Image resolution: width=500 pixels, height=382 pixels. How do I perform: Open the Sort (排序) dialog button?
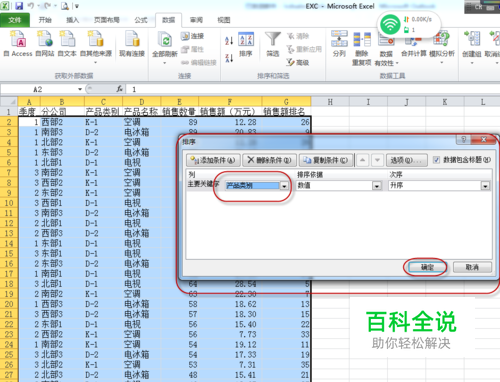click(x=246, y=45)
